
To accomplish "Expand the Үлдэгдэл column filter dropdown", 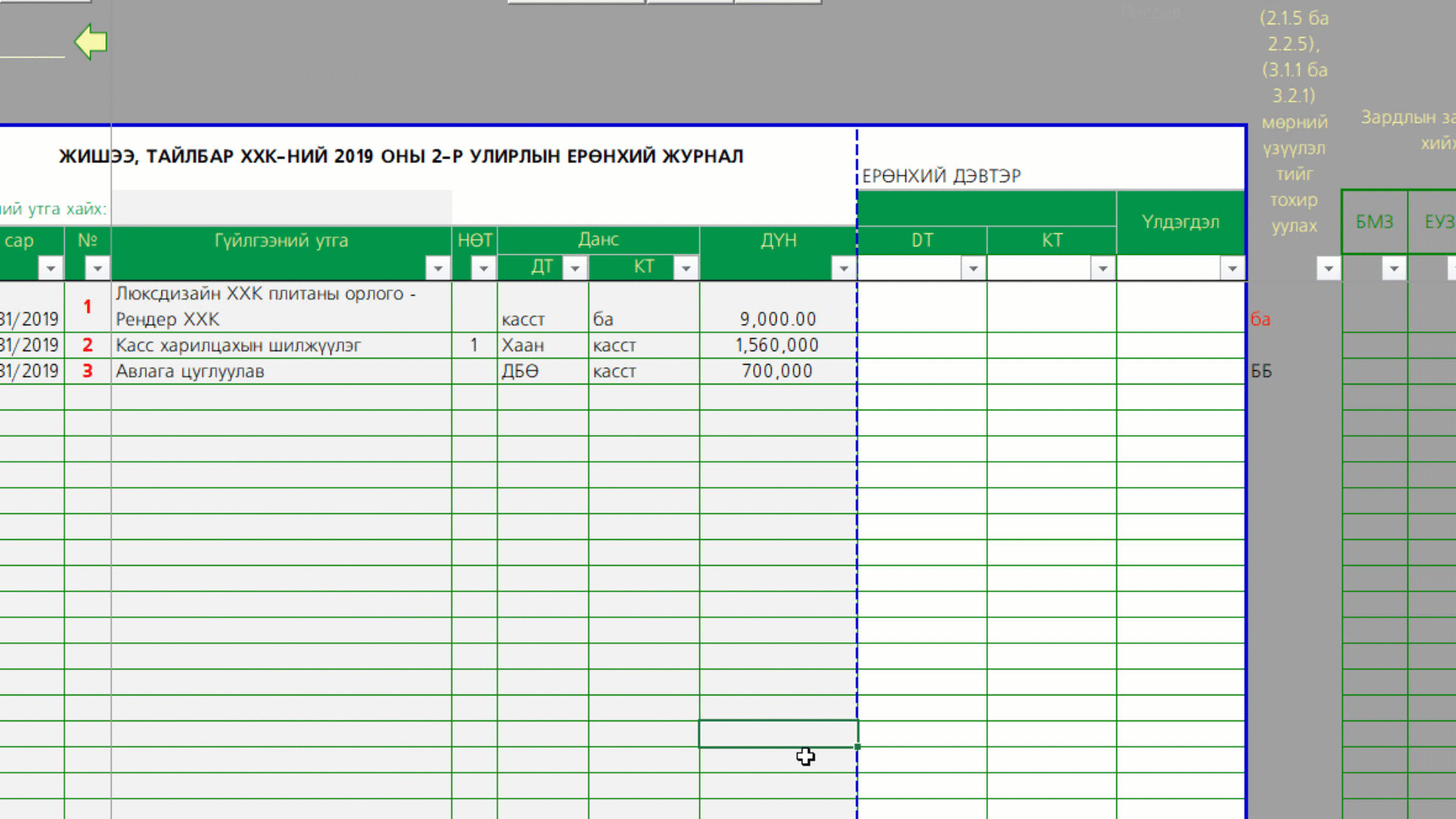I will 1232,268.
